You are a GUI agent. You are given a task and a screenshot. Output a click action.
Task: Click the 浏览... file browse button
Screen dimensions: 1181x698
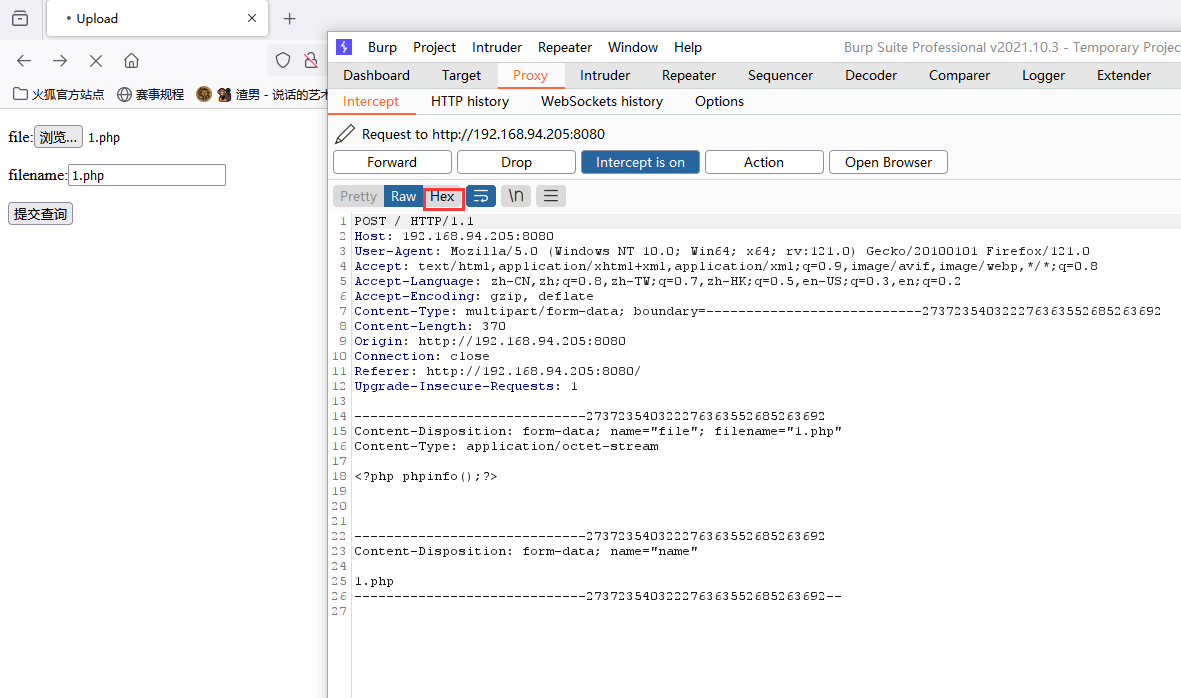58,137
